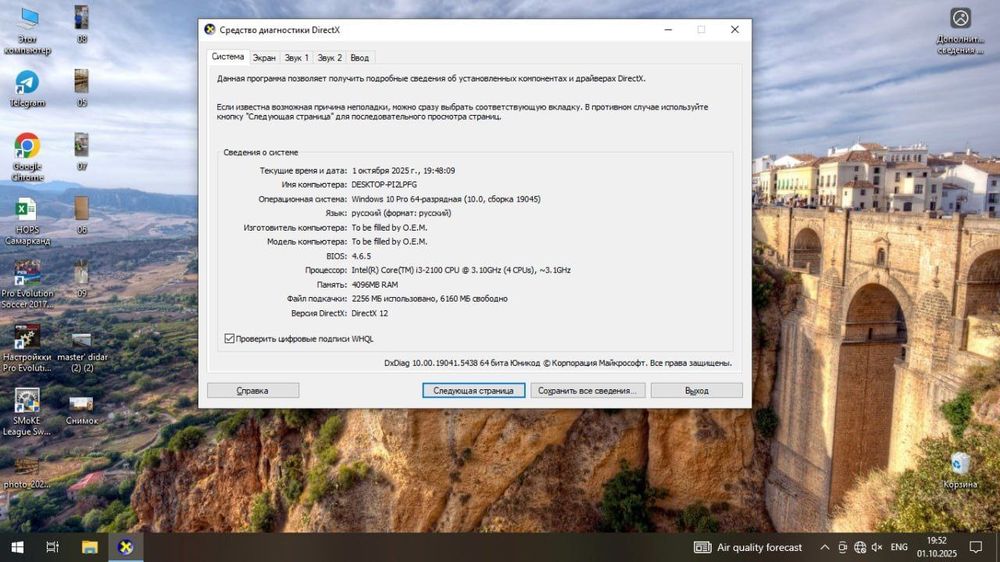
Task: Switch to the Звук 1 tab
Action: 297,57
